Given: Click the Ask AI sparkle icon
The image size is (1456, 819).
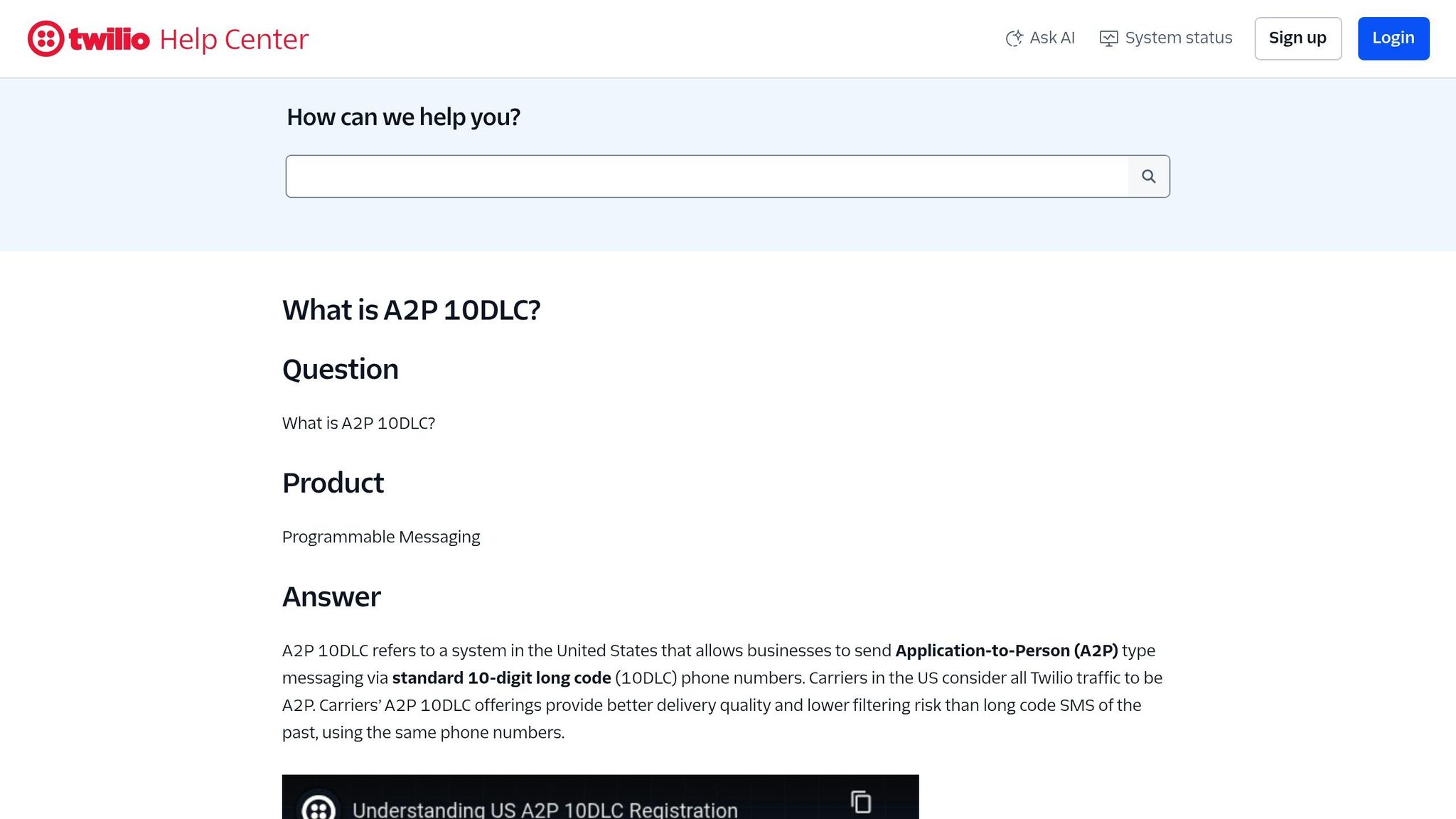Looking at the screenshot, I should pyautogui.click(x=1014, y=38).
